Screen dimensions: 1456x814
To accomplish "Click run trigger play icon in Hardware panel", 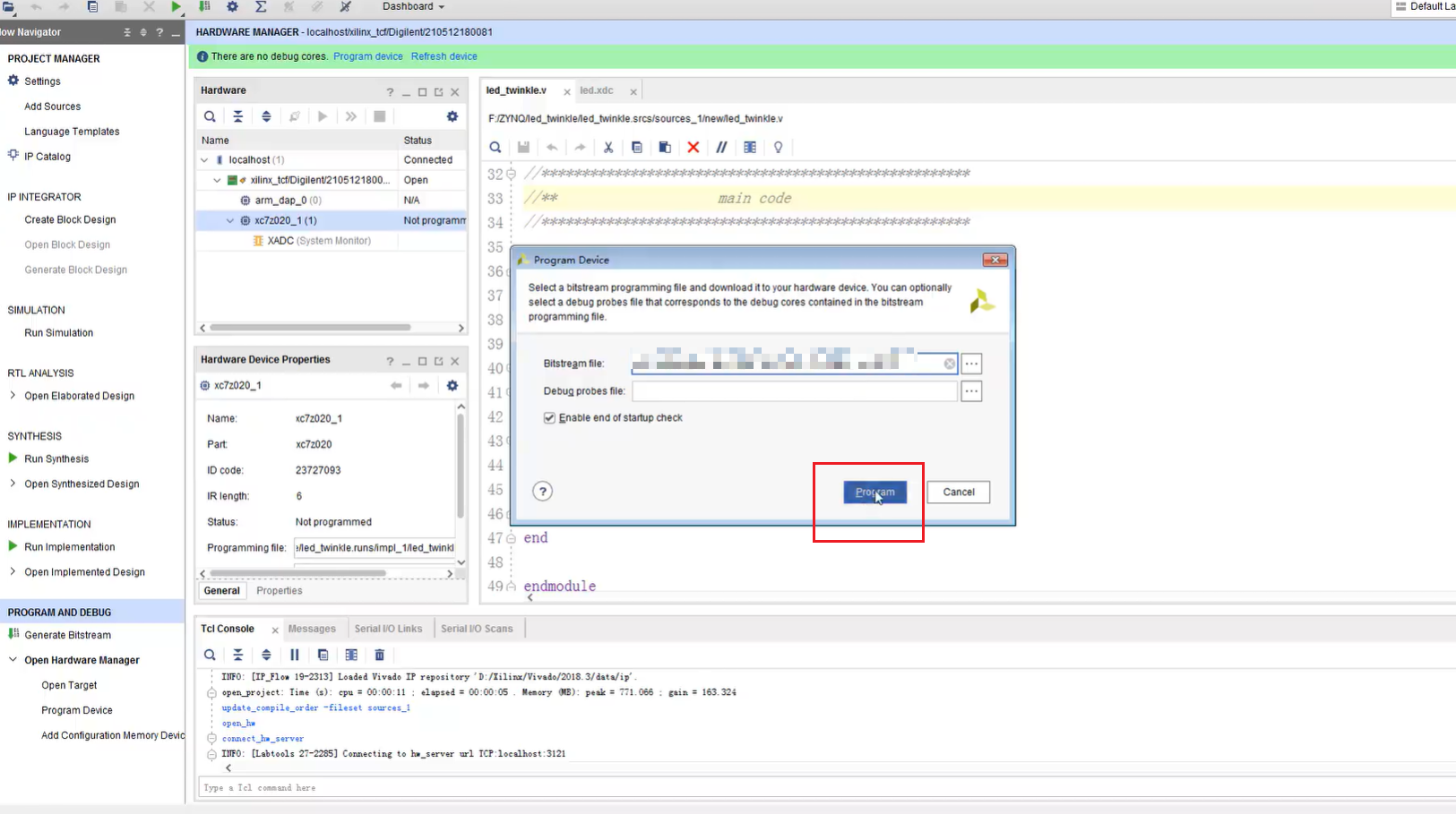I will coord(323,116).
